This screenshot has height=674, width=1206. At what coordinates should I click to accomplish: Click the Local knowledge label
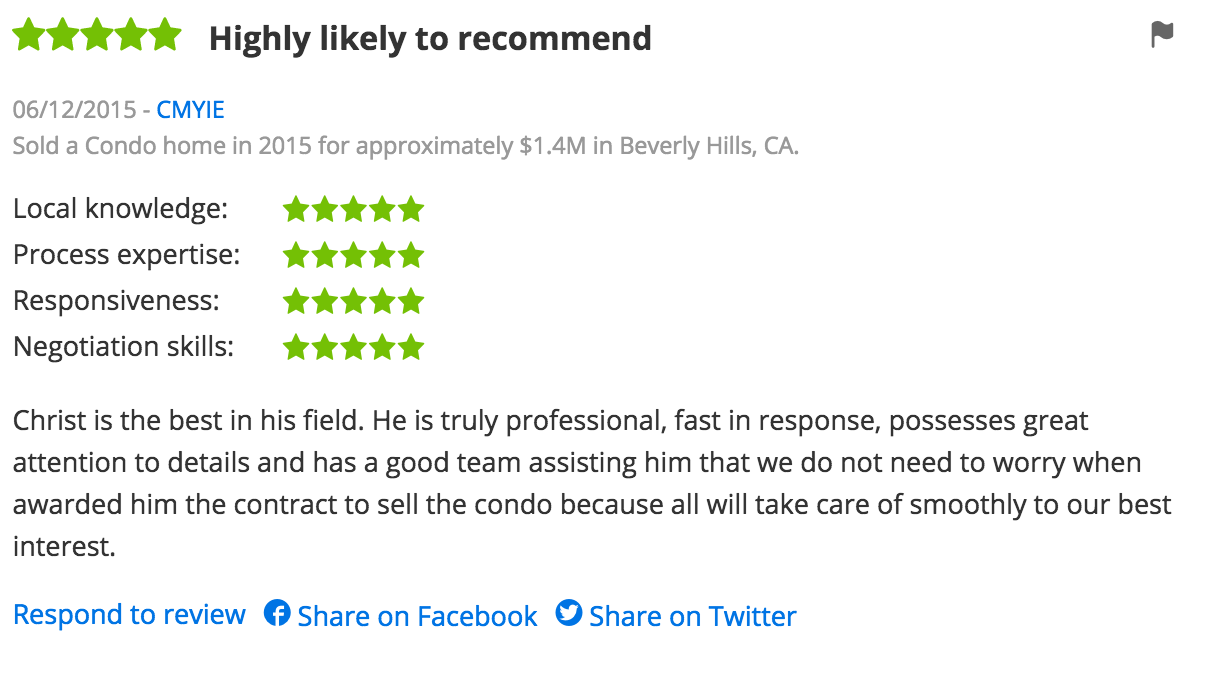(120, 209)
